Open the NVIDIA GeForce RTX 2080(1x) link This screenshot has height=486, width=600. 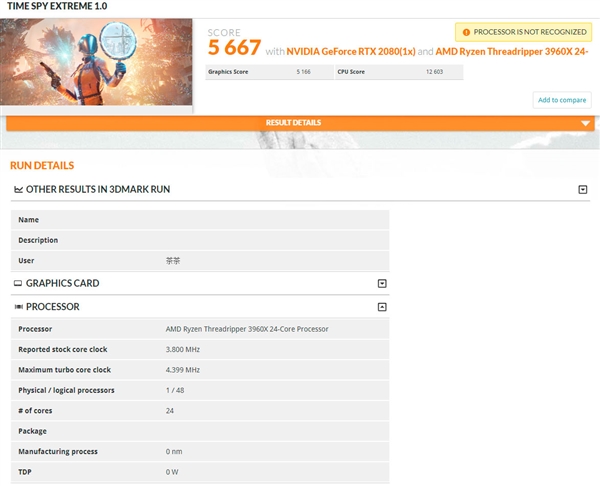[351, 51]
